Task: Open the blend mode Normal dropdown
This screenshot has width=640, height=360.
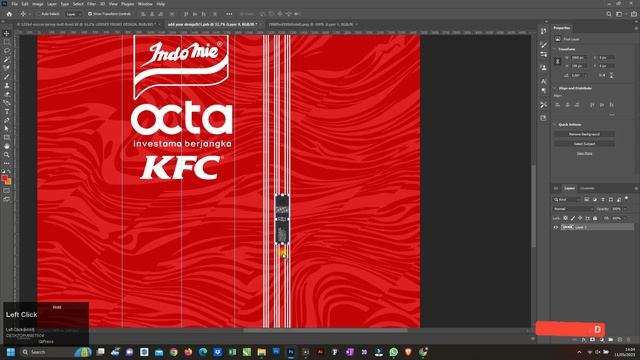Action: point(573,209)
